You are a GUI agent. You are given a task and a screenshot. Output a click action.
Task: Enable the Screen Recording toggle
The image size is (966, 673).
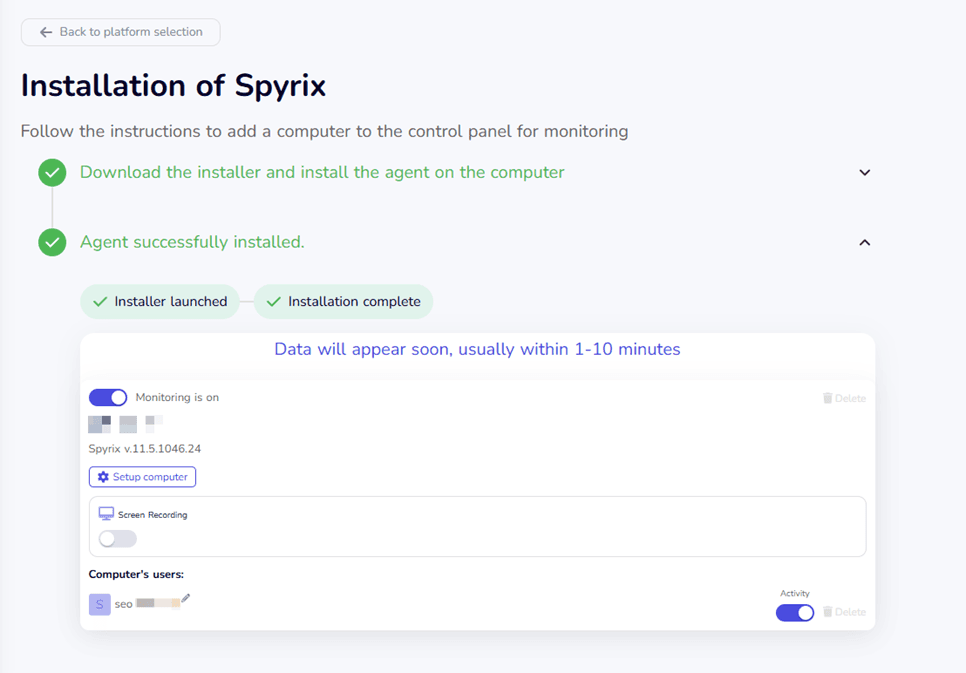[x=118, y=539]
